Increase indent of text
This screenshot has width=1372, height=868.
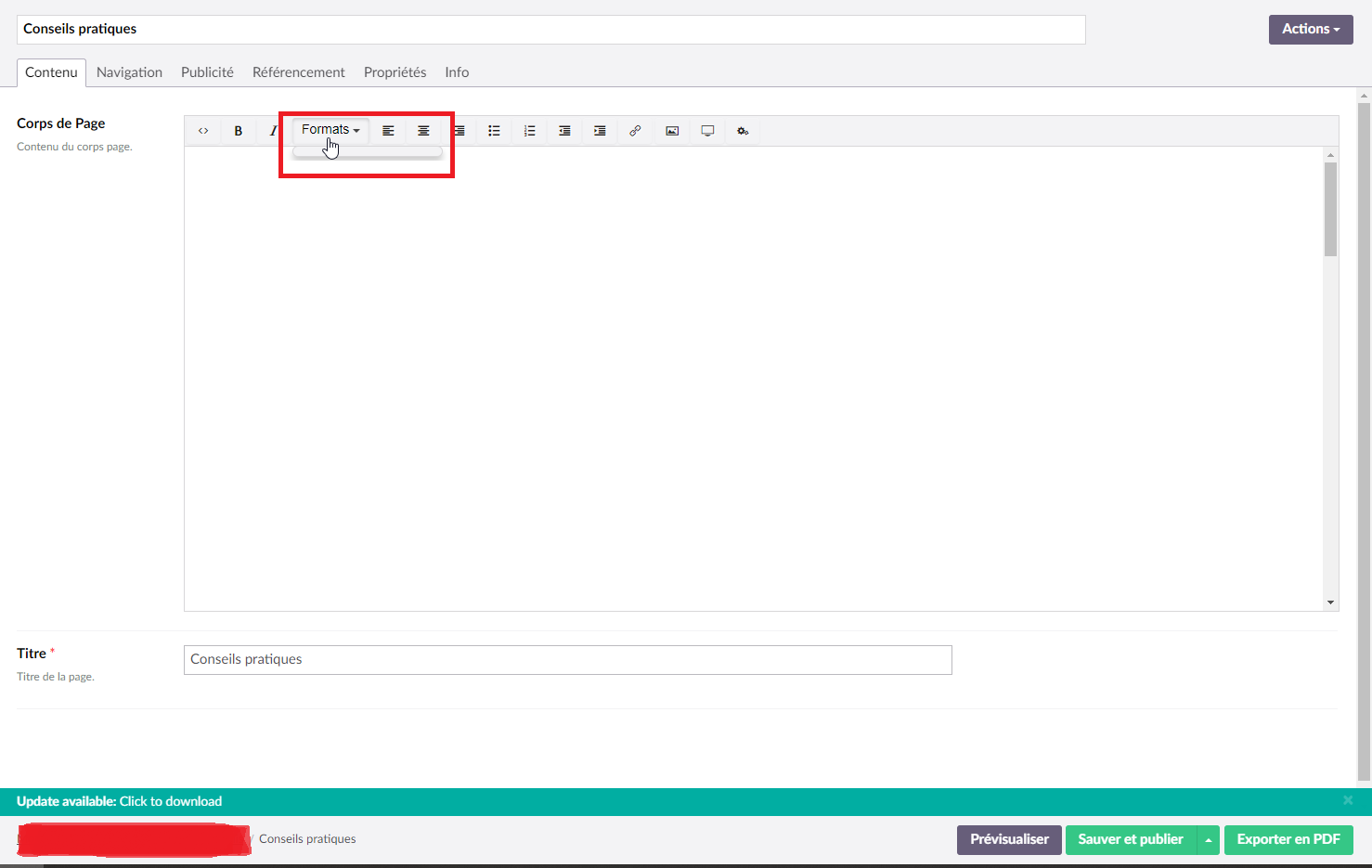click(600, 131)
